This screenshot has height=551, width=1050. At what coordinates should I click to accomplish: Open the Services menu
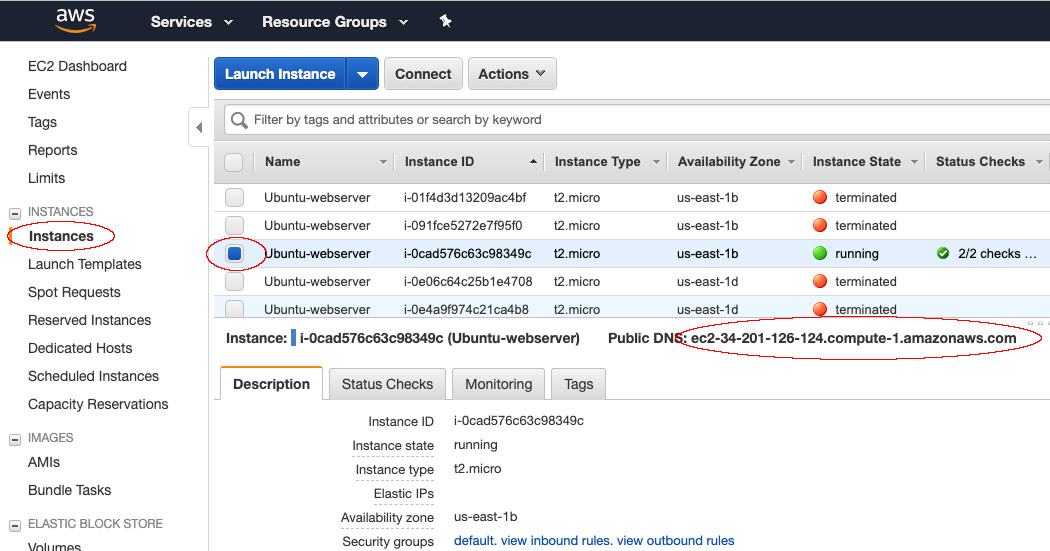click(191, 21)
